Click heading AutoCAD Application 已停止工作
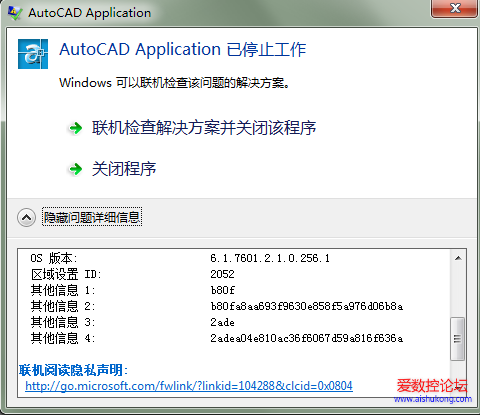 (183, 50)
